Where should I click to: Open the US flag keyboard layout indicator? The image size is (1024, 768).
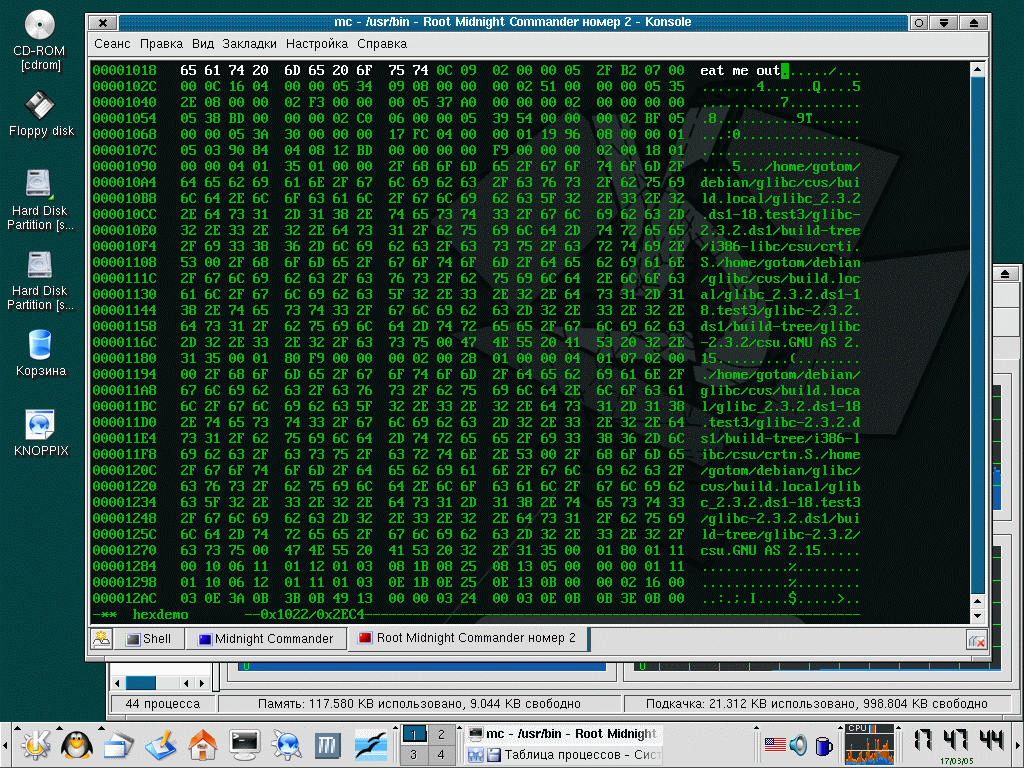(x=775, y=744)
